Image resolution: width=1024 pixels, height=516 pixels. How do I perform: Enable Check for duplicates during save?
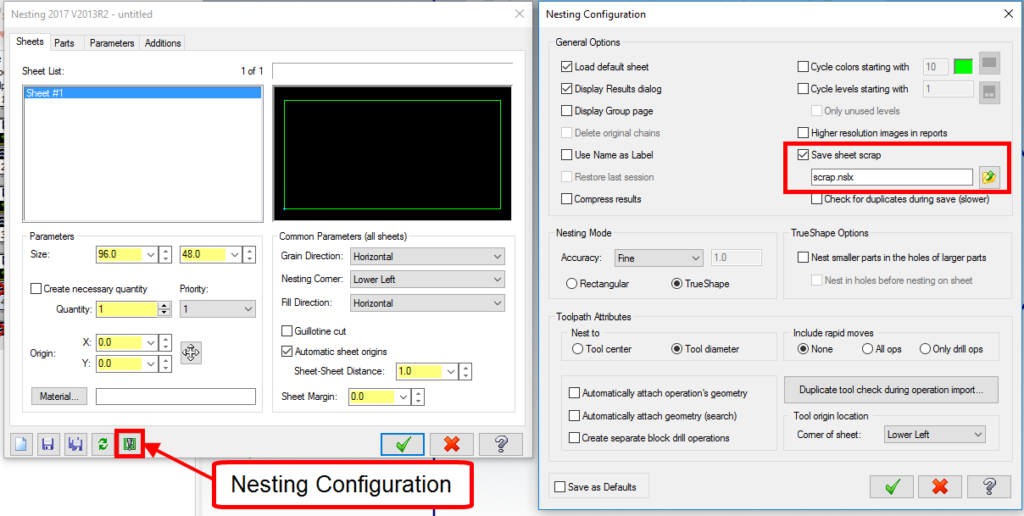coord(816,199)
